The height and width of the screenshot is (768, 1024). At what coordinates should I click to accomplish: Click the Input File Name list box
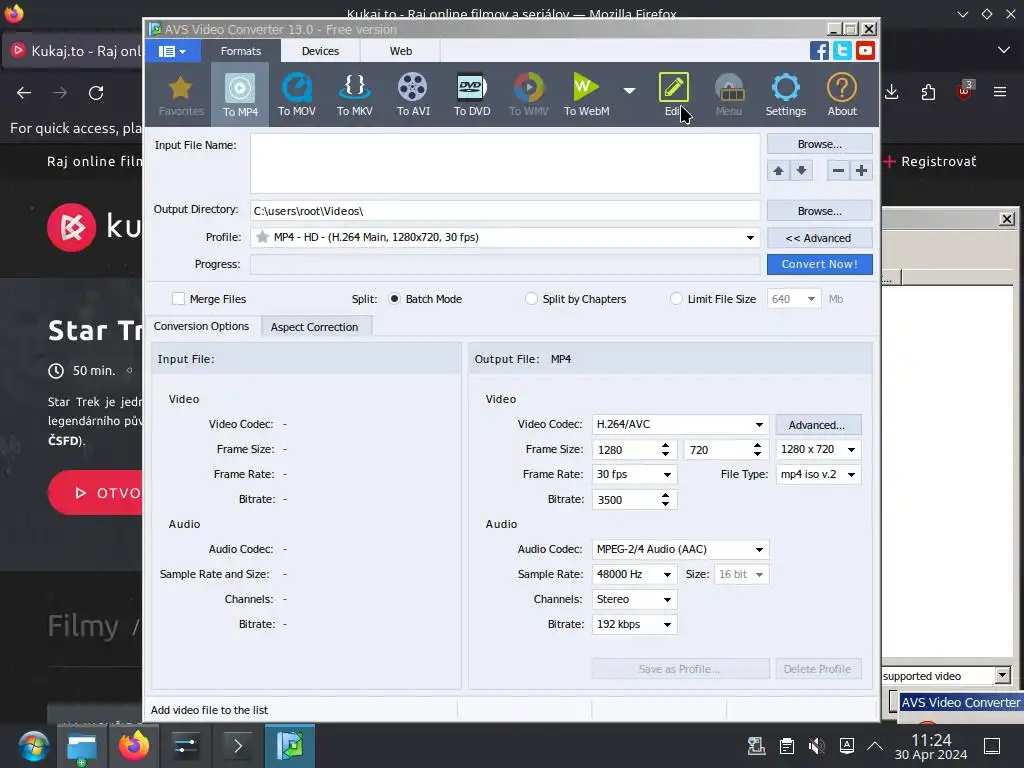(x=505, y=163)
